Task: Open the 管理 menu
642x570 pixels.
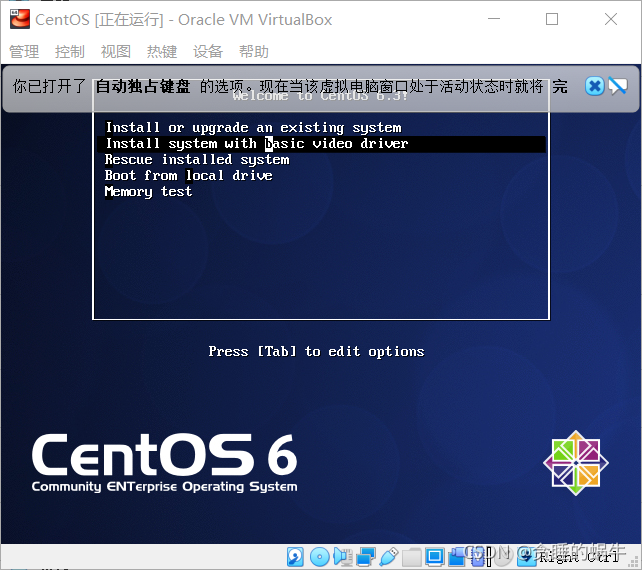Action: tap(24, 52)
